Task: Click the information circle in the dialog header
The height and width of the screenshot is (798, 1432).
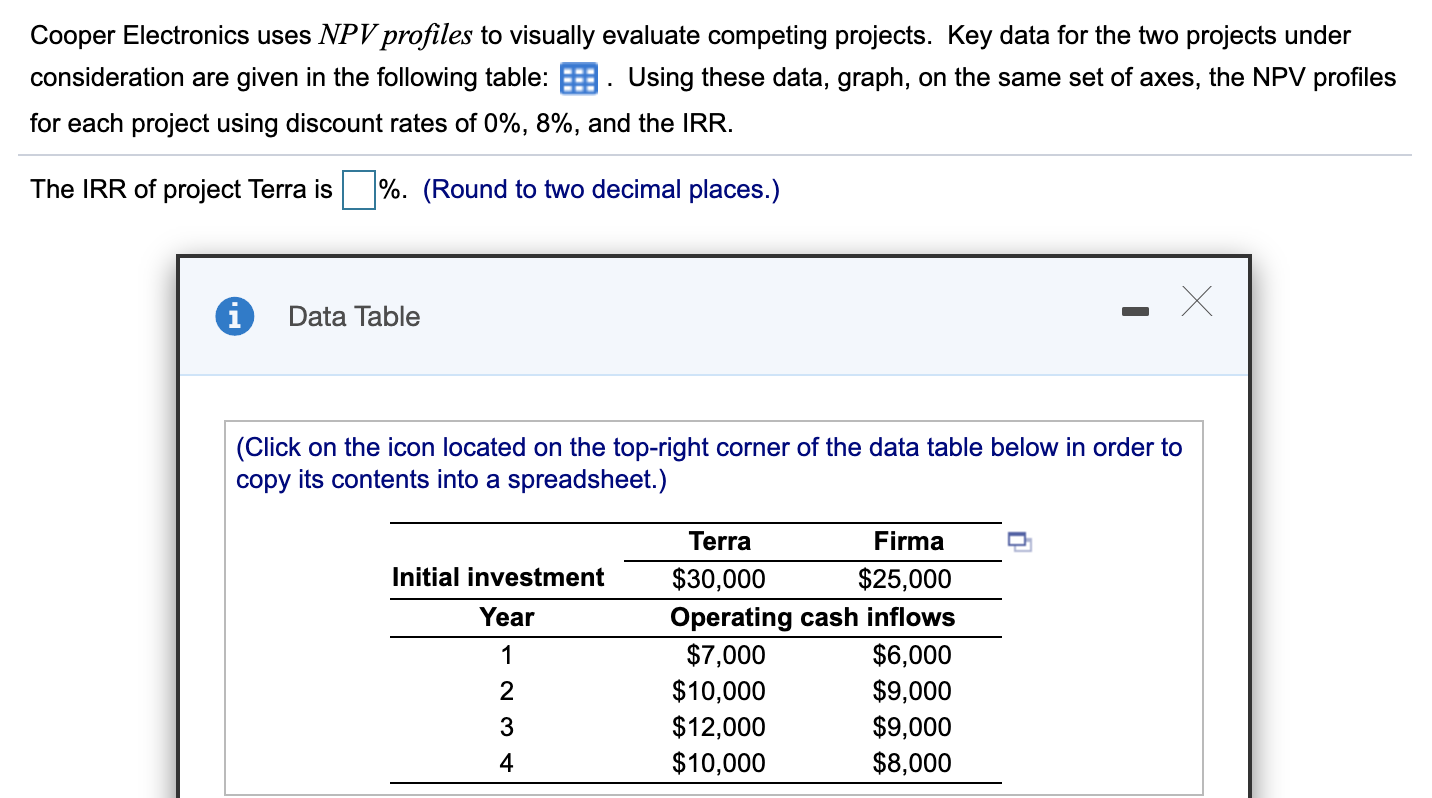Action: (233, 316)
